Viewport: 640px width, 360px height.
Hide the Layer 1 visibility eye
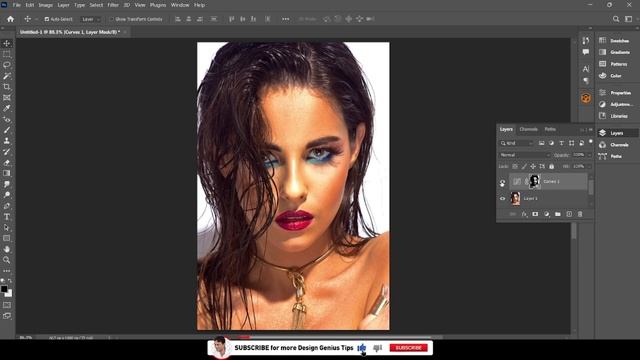click(502, 199)
